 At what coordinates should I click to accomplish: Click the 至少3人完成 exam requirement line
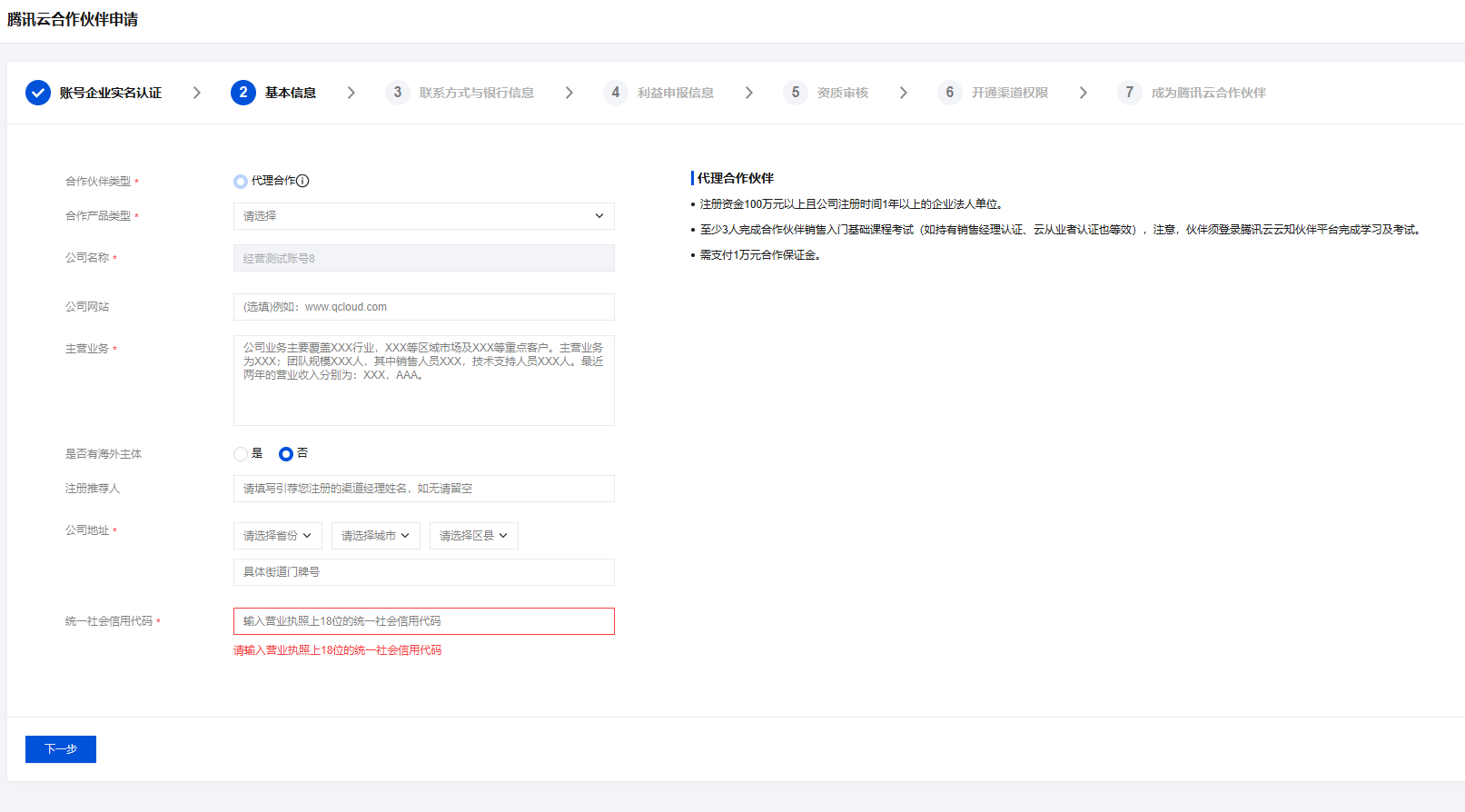1060,230
